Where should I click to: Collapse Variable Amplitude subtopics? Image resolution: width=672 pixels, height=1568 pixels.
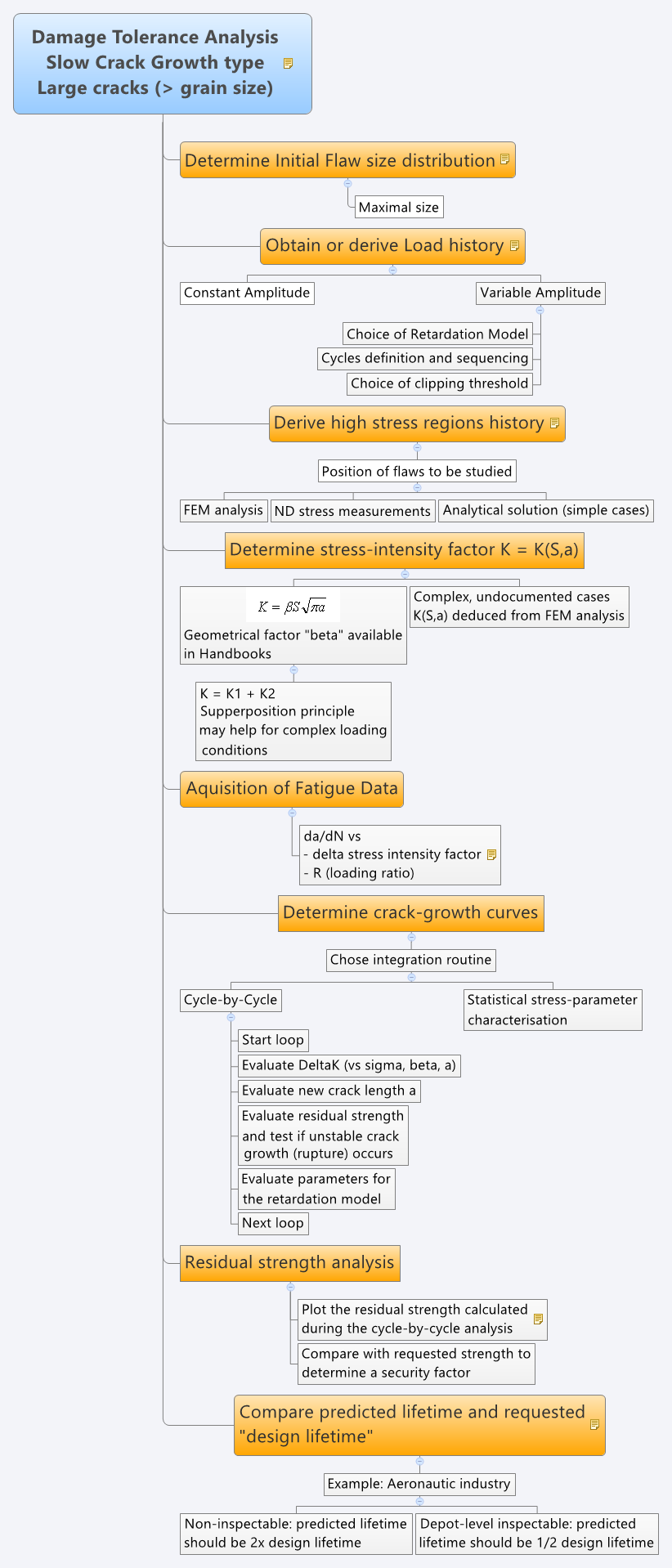pos(540,311)
